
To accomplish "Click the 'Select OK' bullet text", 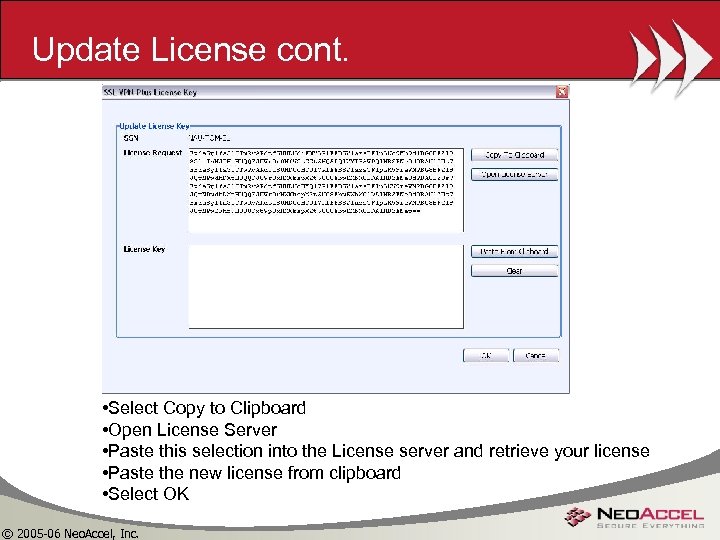I will [x=146, y=494].
